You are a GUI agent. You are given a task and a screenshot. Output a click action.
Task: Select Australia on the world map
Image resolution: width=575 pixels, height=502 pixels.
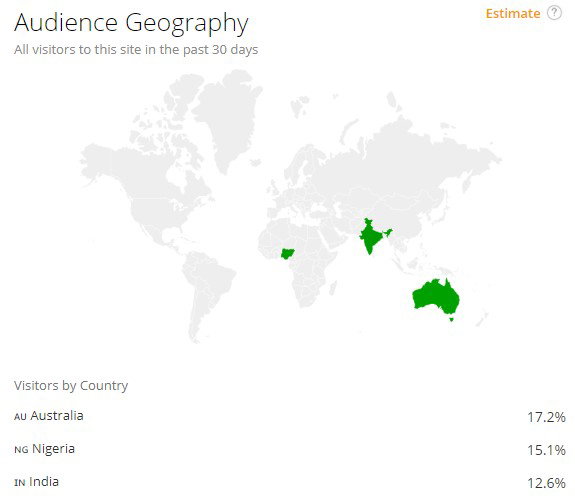pyautogui.click(x=436, y=296)
